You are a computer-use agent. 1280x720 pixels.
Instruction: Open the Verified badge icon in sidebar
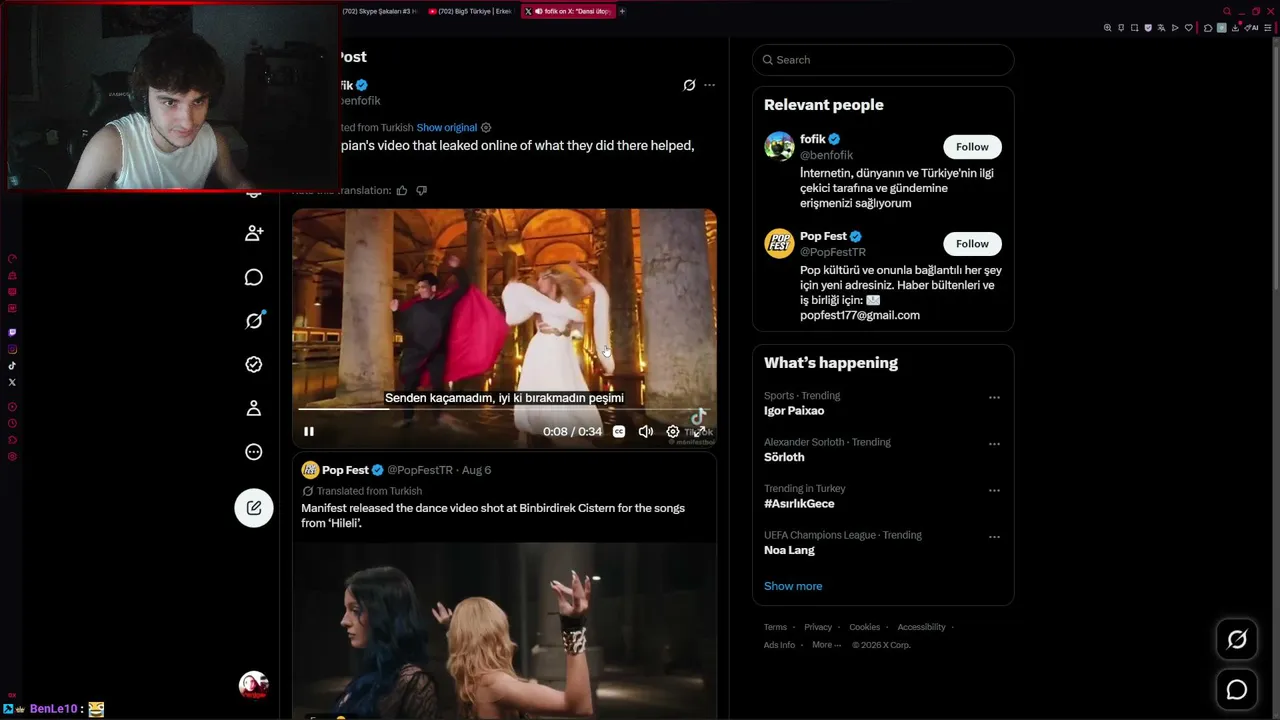pos(254,364)
